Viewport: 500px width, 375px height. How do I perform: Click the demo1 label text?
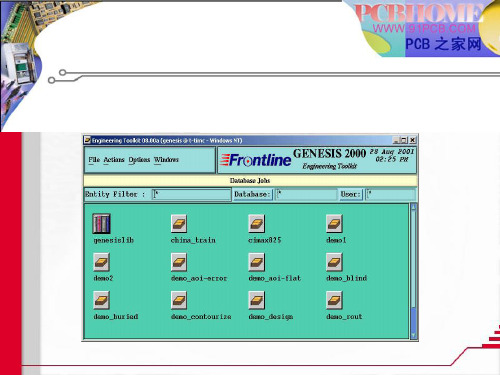(336, 240)
